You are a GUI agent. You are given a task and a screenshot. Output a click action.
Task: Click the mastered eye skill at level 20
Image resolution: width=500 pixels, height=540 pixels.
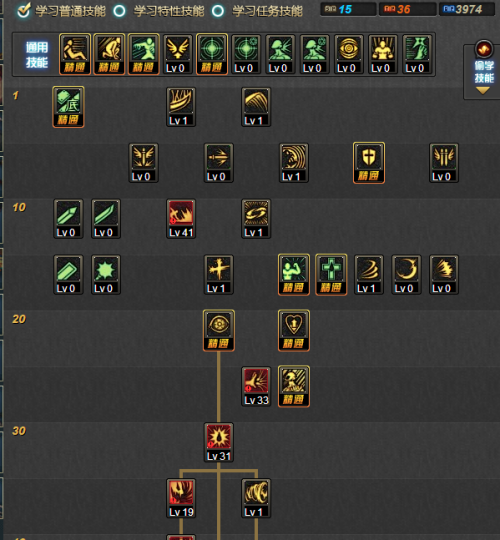(219, 331)
